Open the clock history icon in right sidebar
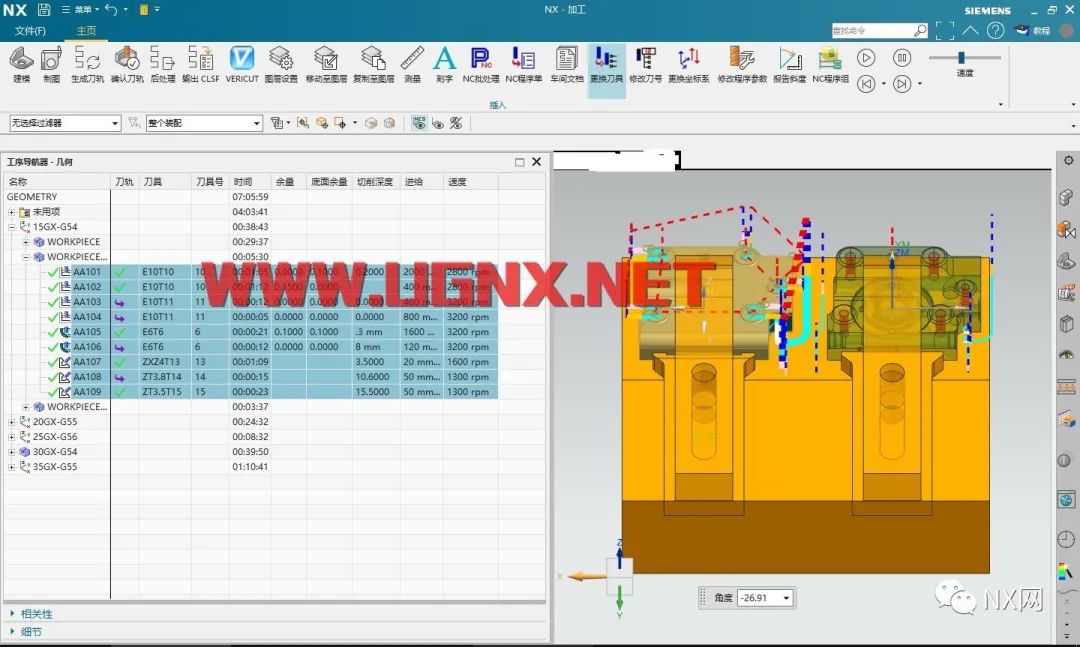Screen dimensions: 1080x647 (1066, 539)
